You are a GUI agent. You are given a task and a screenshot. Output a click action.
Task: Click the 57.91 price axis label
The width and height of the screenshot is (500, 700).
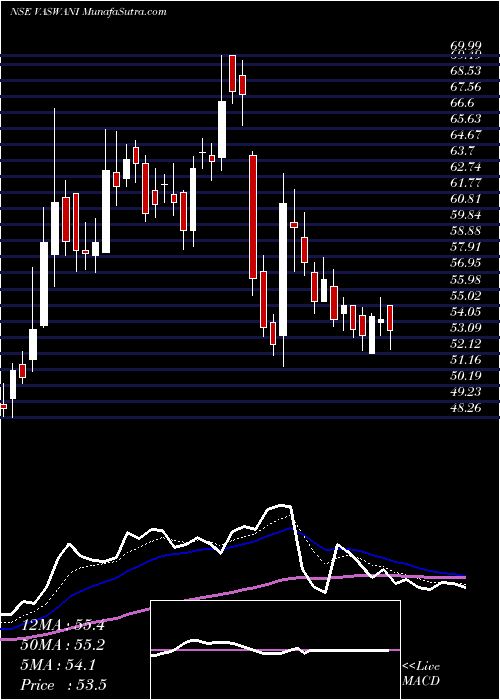click(466, 247)
